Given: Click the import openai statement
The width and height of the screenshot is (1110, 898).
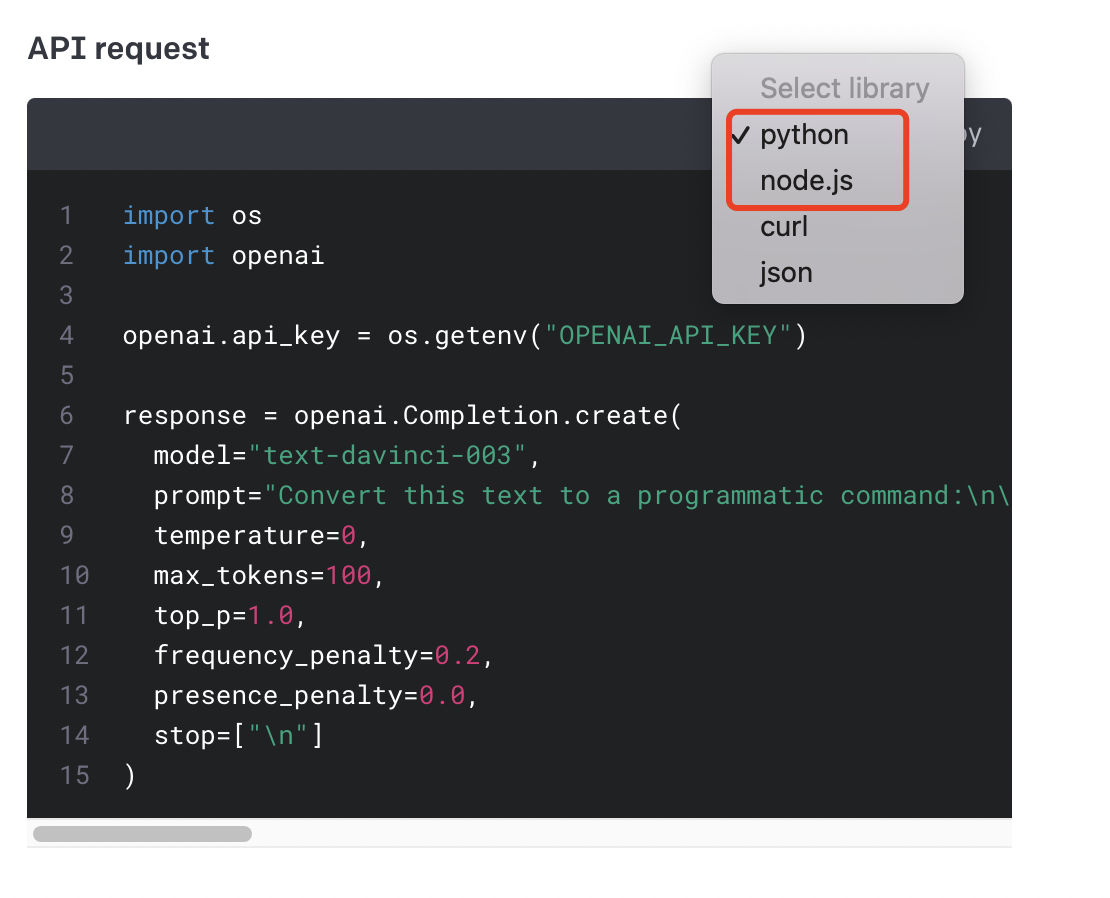Looking at the screenshot, I should coord(224,255).
